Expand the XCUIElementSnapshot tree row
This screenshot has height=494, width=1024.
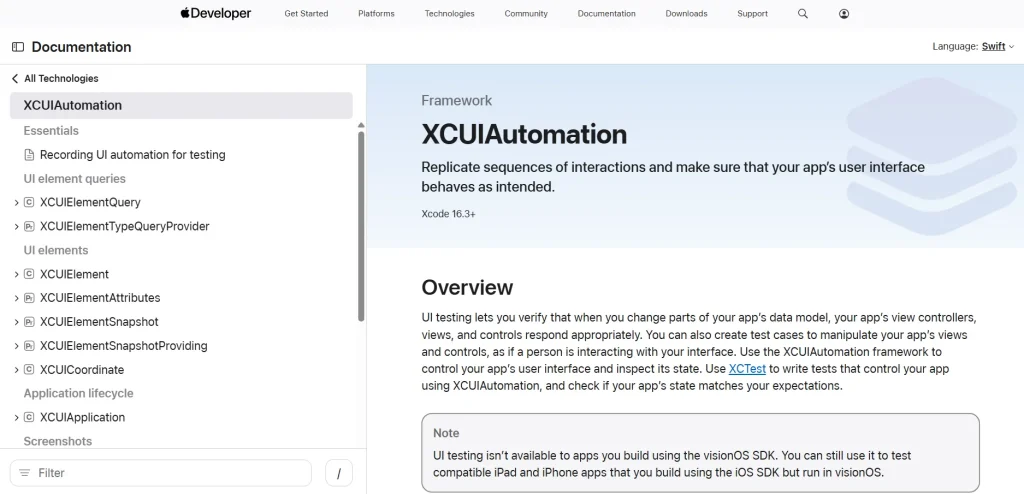[x=16, y=321]
